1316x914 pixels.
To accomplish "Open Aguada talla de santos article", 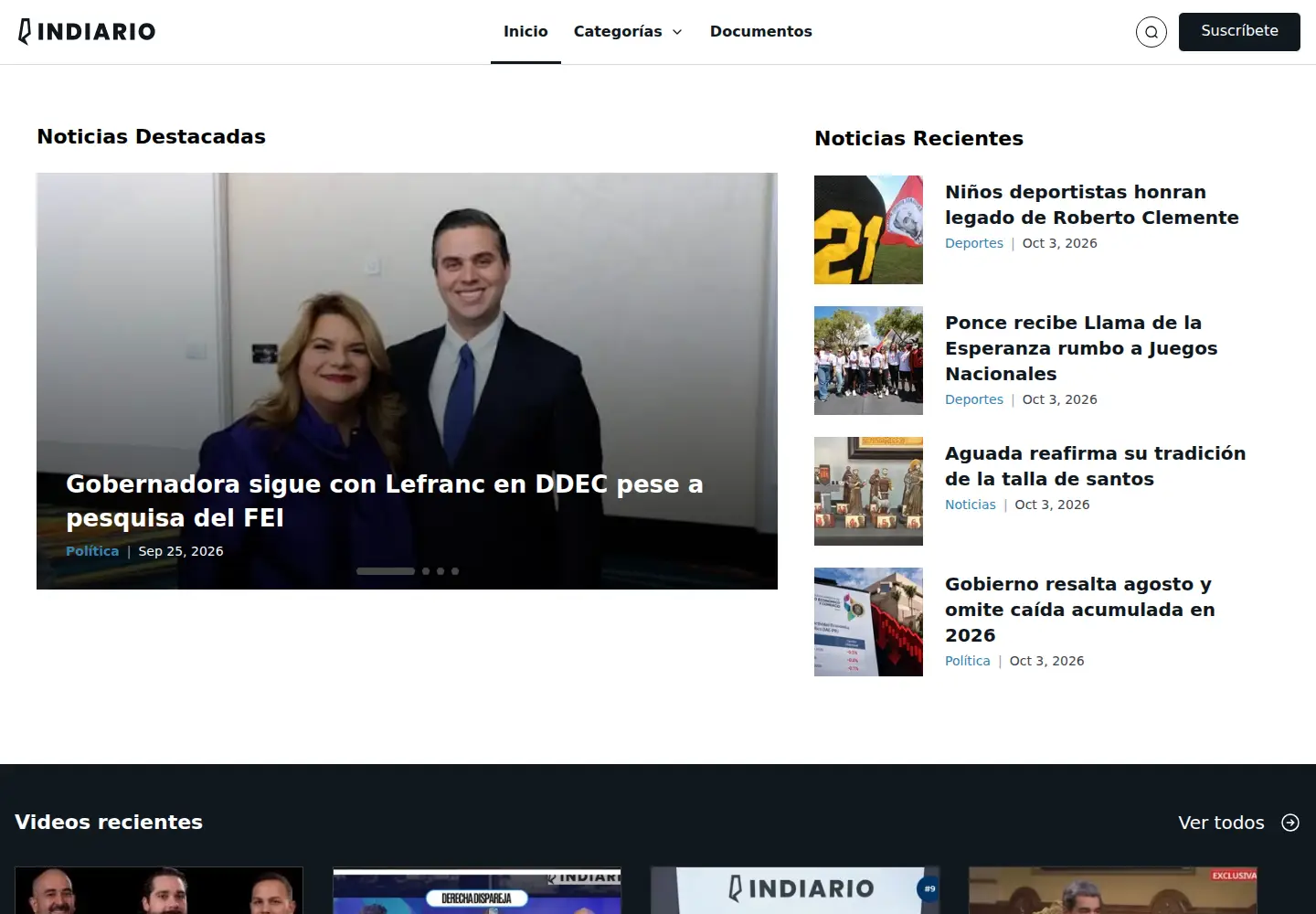I will (1095, 466).
